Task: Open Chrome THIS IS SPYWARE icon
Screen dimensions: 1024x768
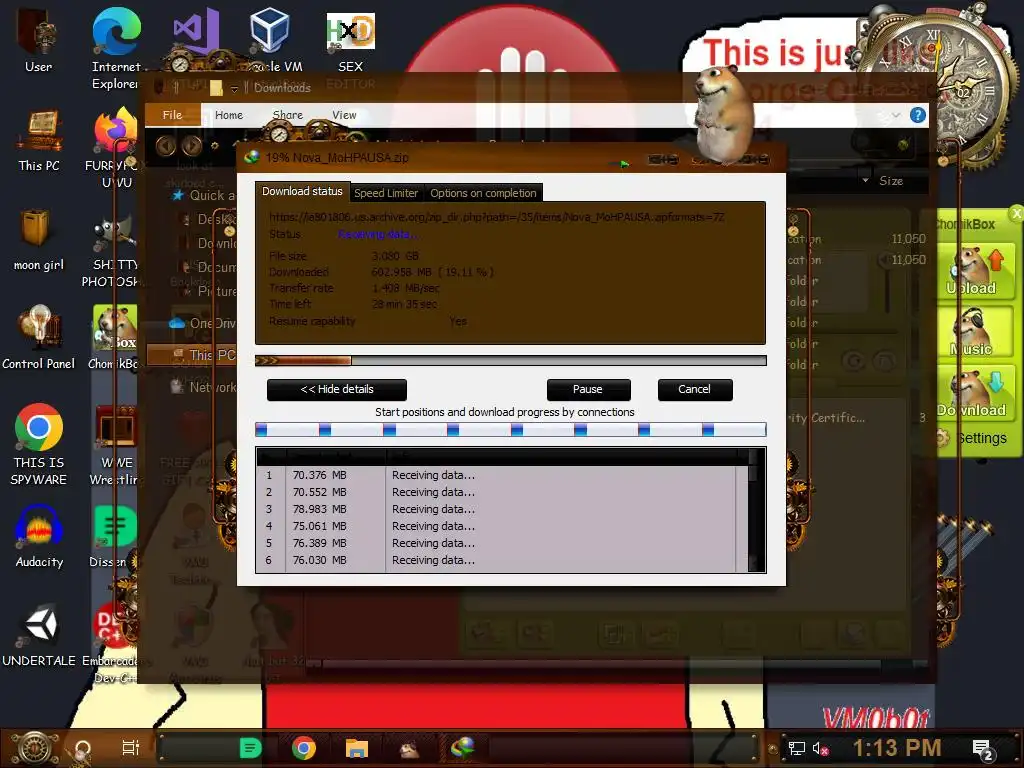Action: (39, 444)
